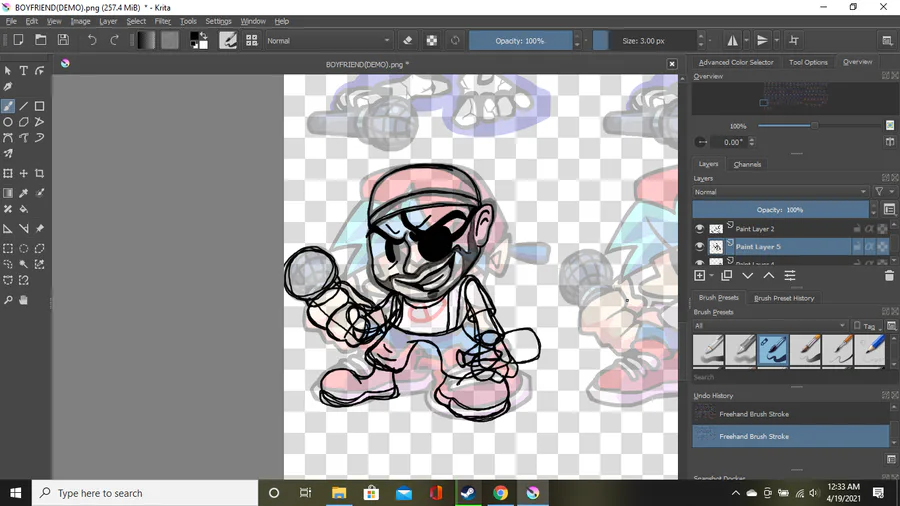Click the Duplicate Layer icon

point(727,276)
